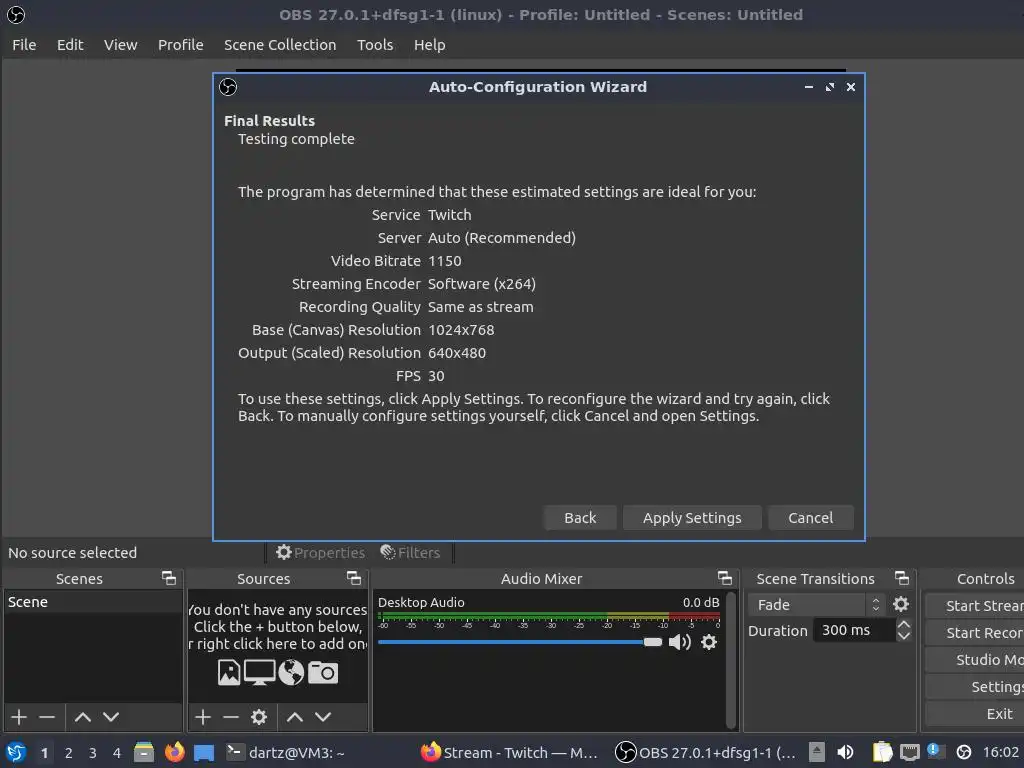Increase transition duration with up arrow
Screen dimensions: 1024x768
point(904,624)
